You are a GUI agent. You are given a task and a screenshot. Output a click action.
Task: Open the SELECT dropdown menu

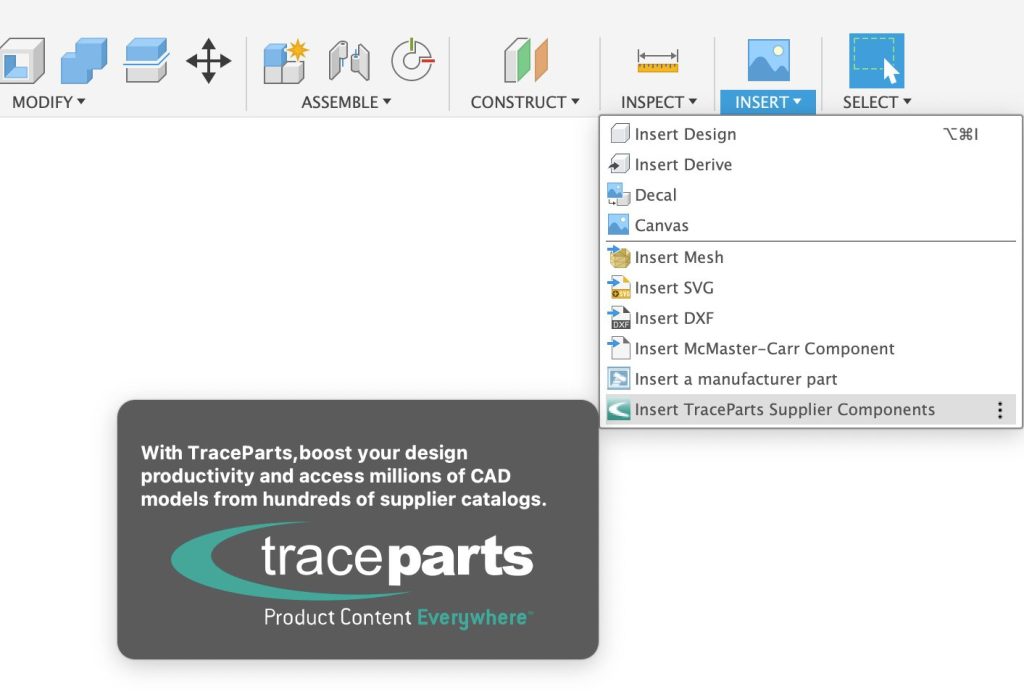(876, 102)
